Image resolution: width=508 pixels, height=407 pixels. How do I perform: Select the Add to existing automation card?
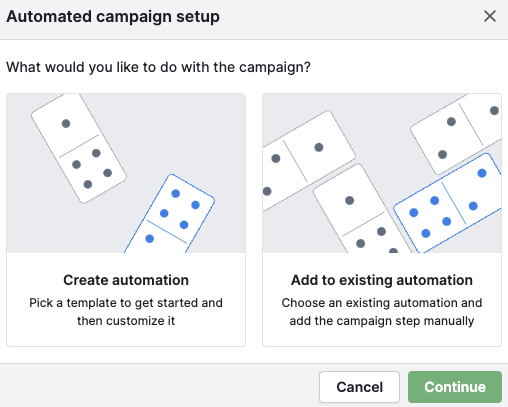tap(382, 220)
